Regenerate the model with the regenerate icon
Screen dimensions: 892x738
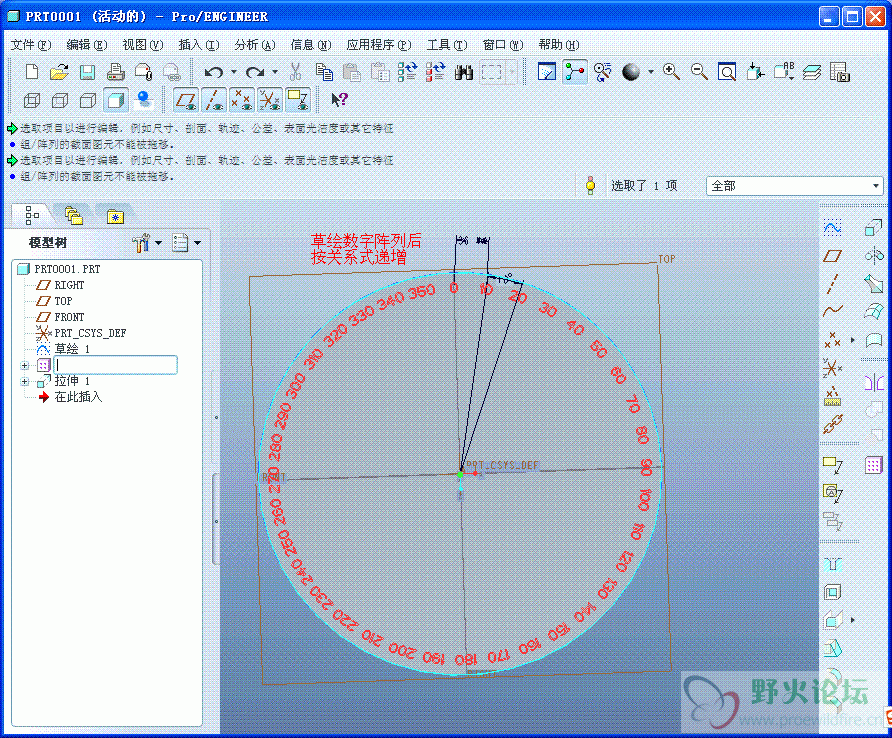[407, 72]
